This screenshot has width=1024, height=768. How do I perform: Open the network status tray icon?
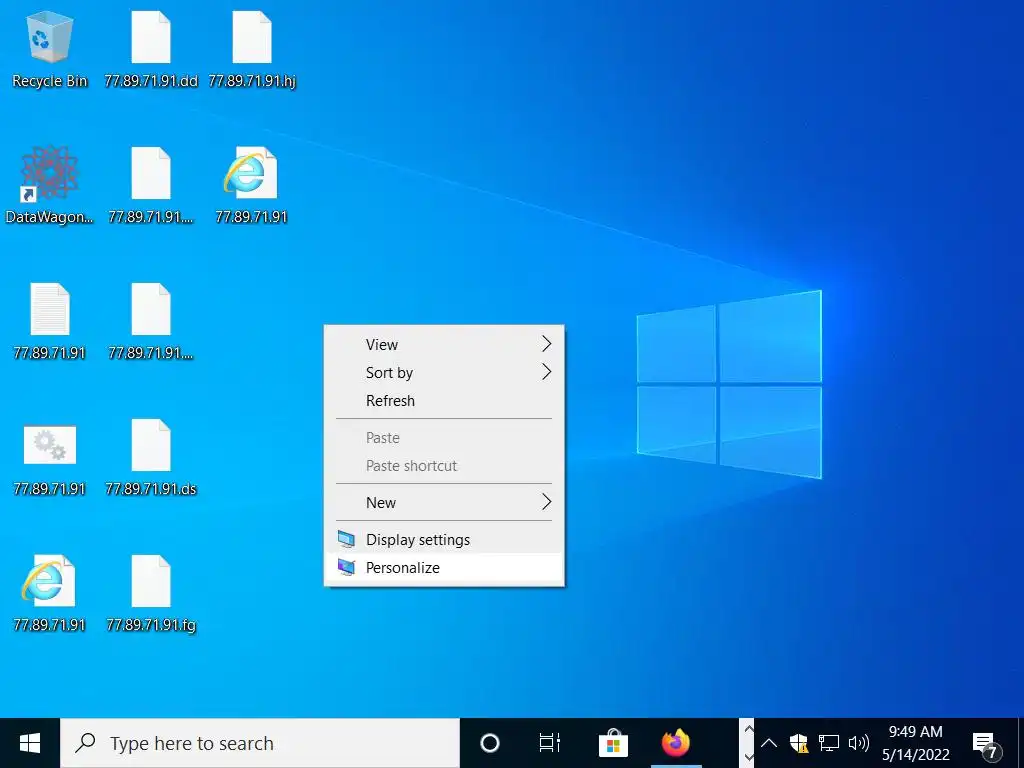pos(829,743)
